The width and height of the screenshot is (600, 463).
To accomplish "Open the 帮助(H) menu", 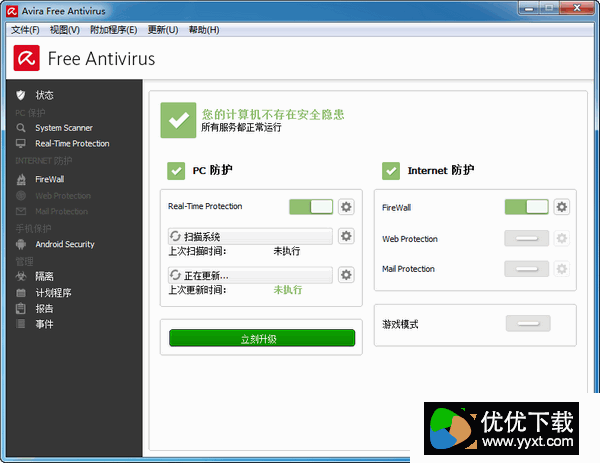I will 204,30.
